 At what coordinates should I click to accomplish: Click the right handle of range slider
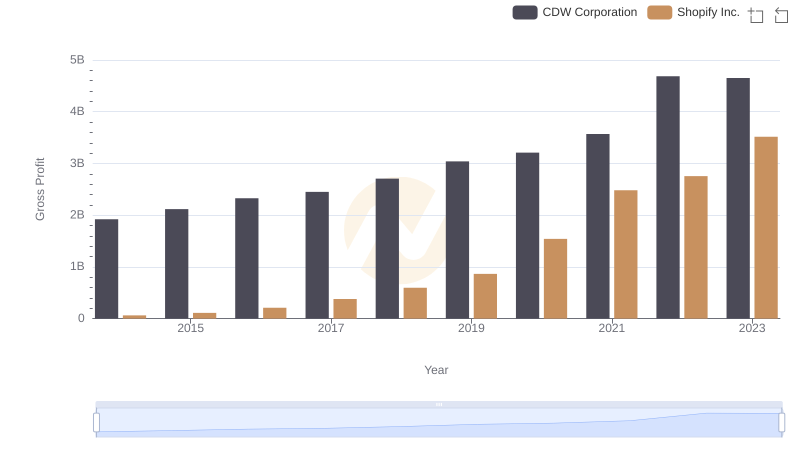point(782,422)
